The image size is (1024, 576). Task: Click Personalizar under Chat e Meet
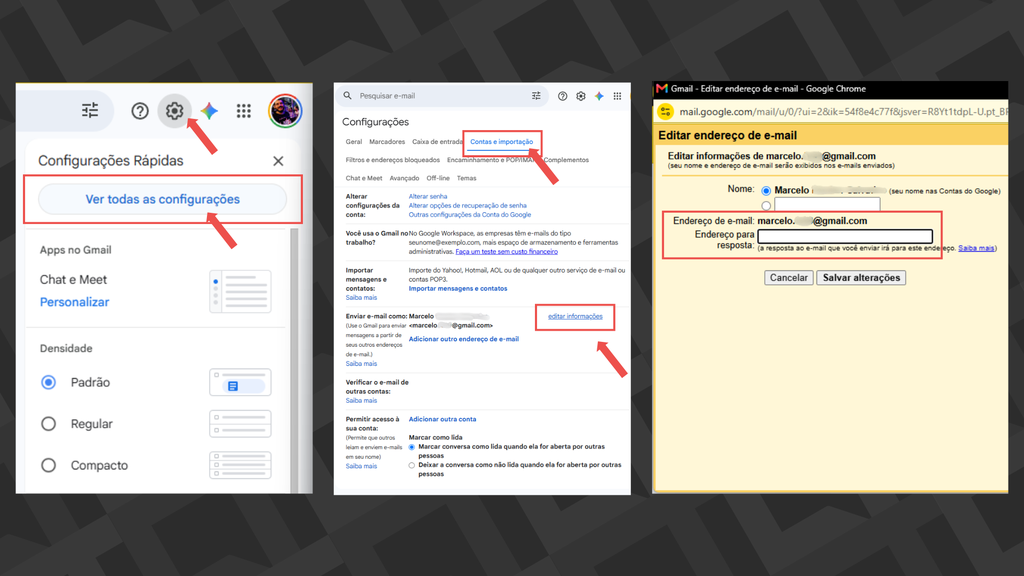click(74, 302)
